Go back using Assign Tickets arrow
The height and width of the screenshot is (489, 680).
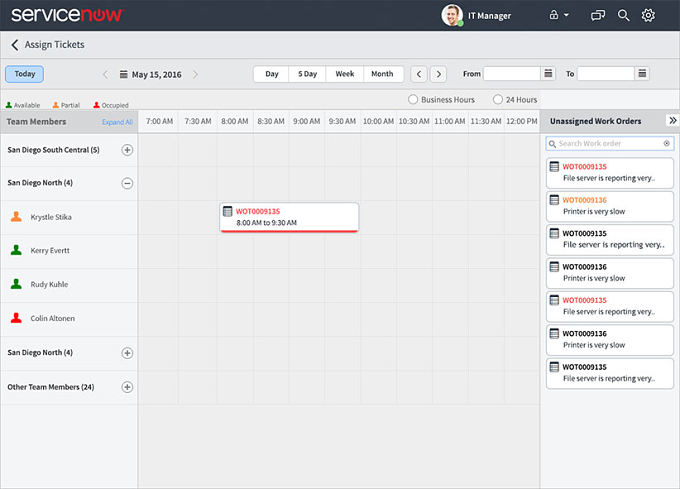[x=15, y=45]
